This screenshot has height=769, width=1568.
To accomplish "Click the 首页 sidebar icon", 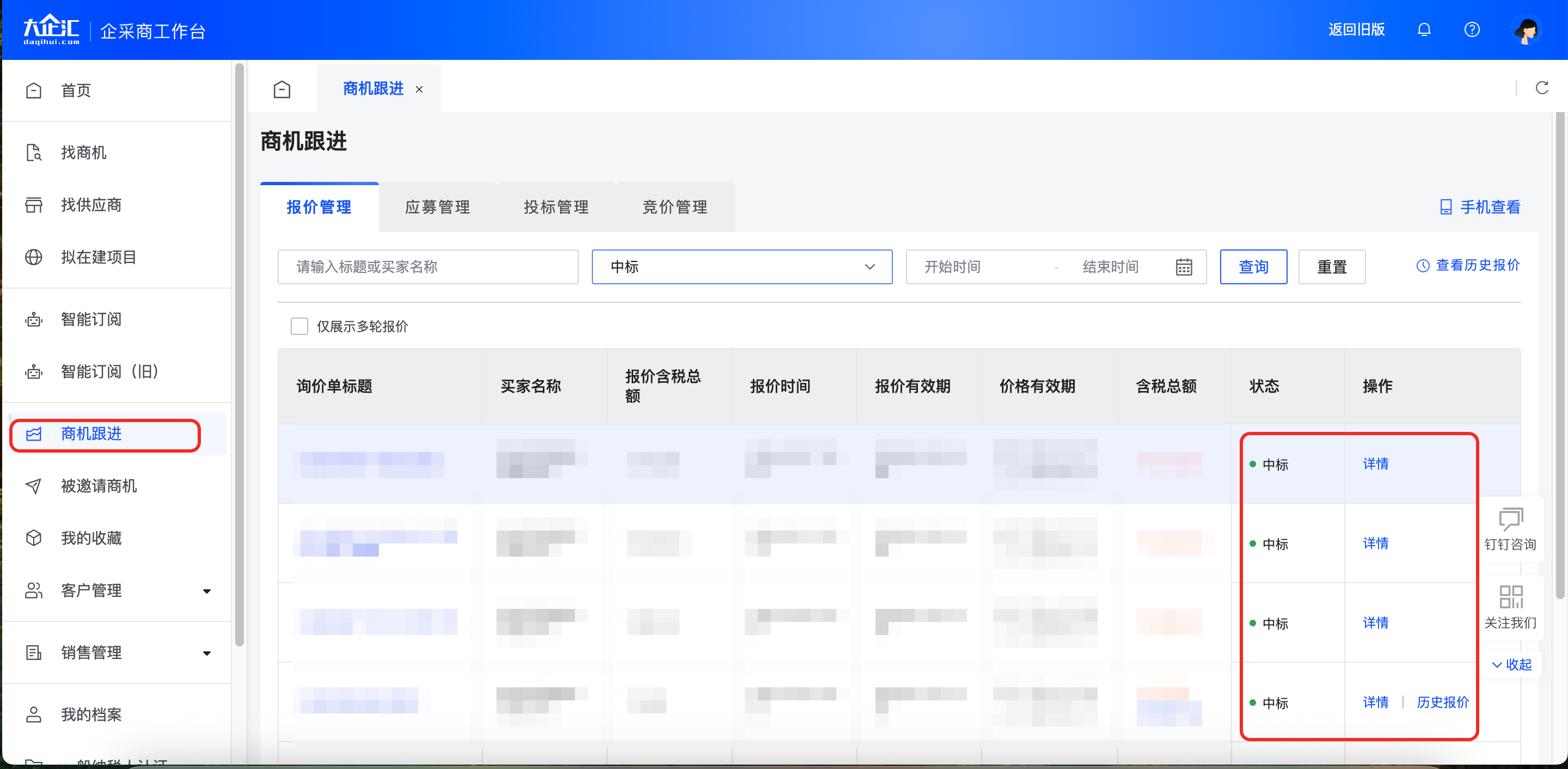I will click(x=34, y=91).
